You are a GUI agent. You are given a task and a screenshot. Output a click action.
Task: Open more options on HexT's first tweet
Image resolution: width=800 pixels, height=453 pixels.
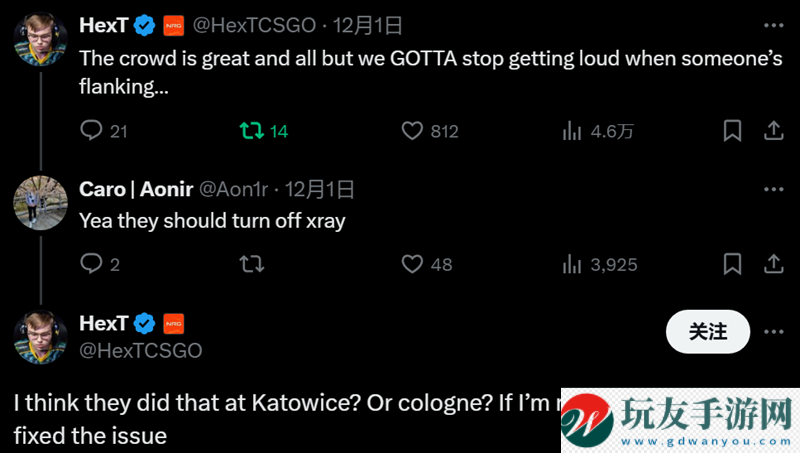tap(773, 25)
